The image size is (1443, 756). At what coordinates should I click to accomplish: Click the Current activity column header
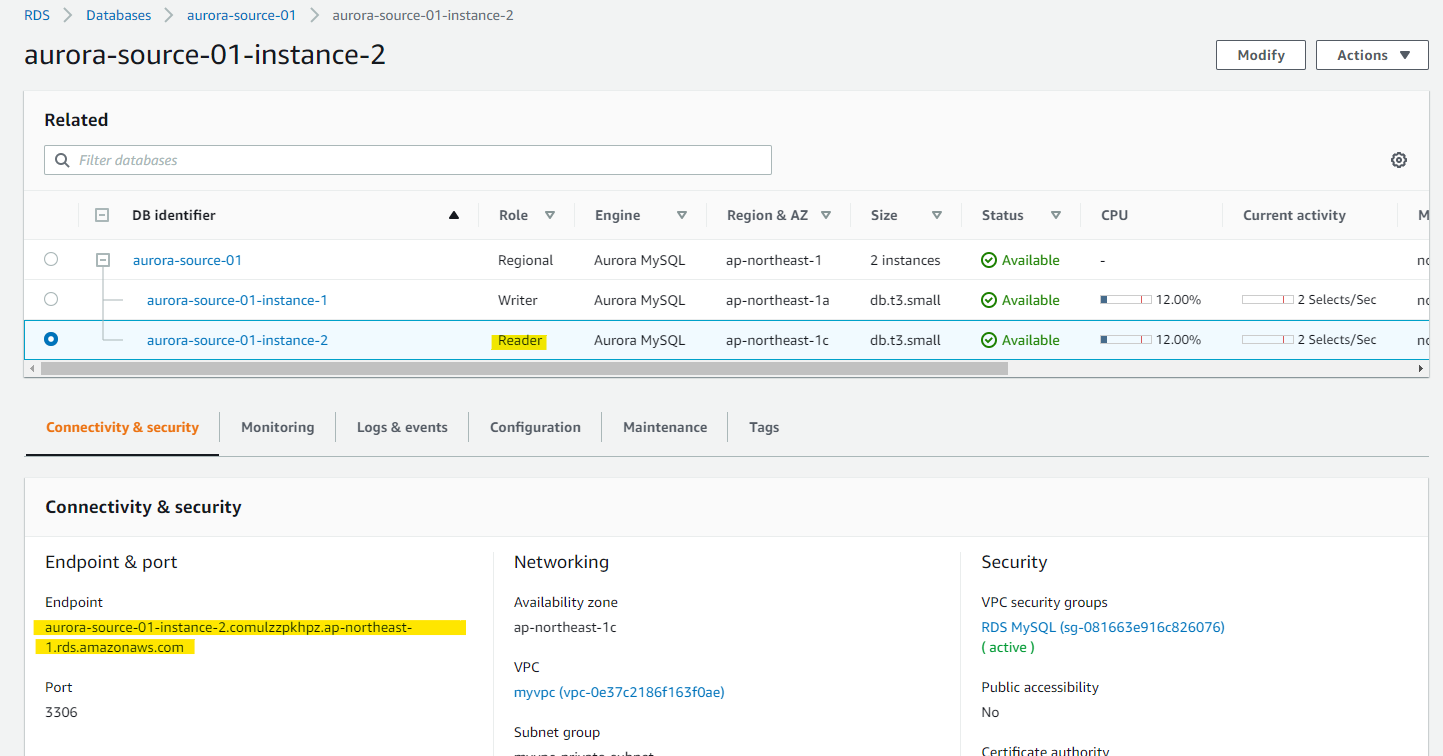(x=1294, y=215)
